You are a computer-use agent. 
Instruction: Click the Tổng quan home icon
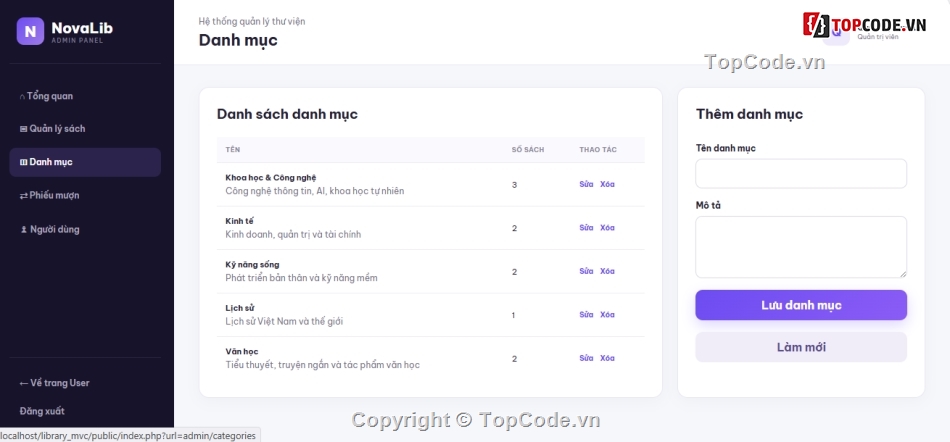pos(22,97)
